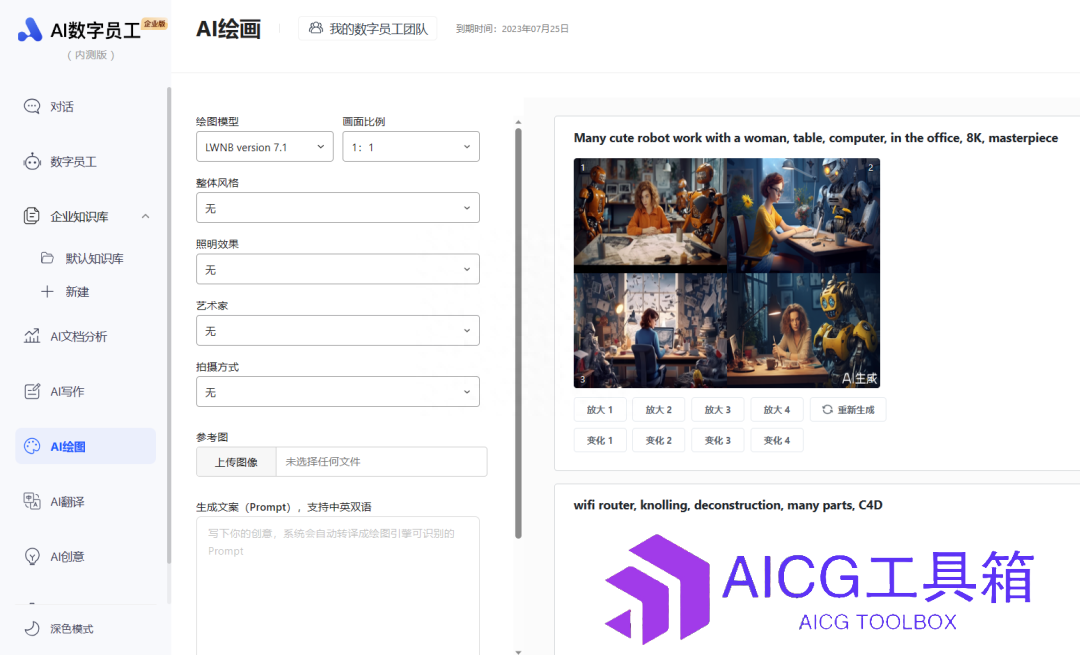
Task: Click the 我的数字员工团队 button
Action: click(368, 28)
